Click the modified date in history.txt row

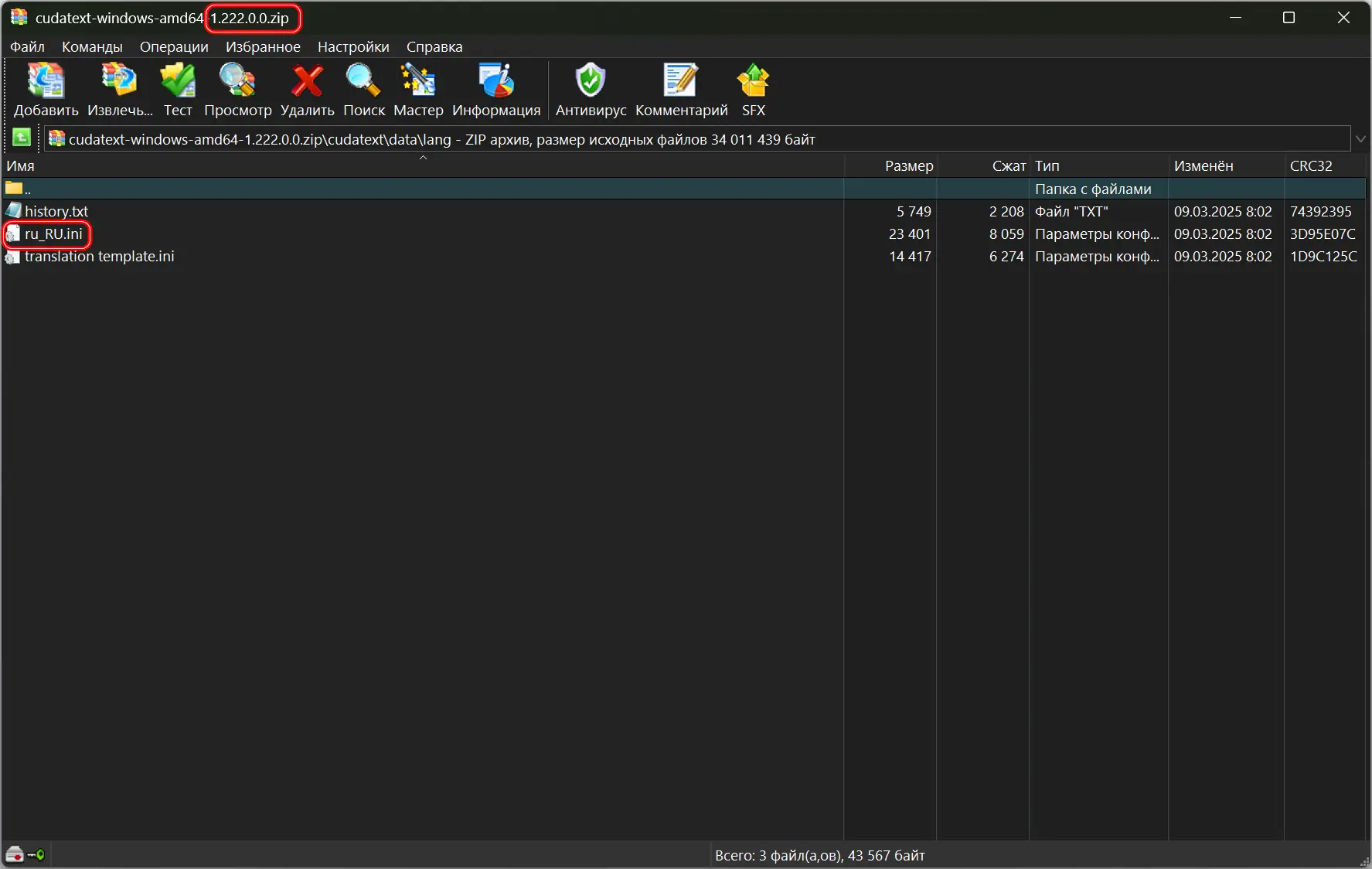click(x=1223, y=211)
